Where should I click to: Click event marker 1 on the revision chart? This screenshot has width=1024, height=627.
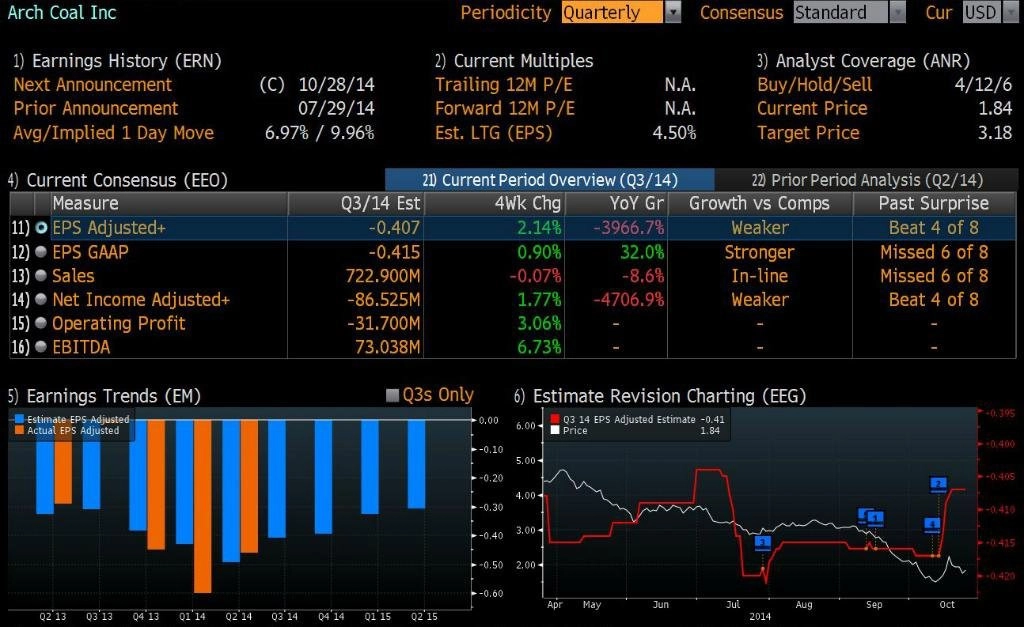(875, 519)
